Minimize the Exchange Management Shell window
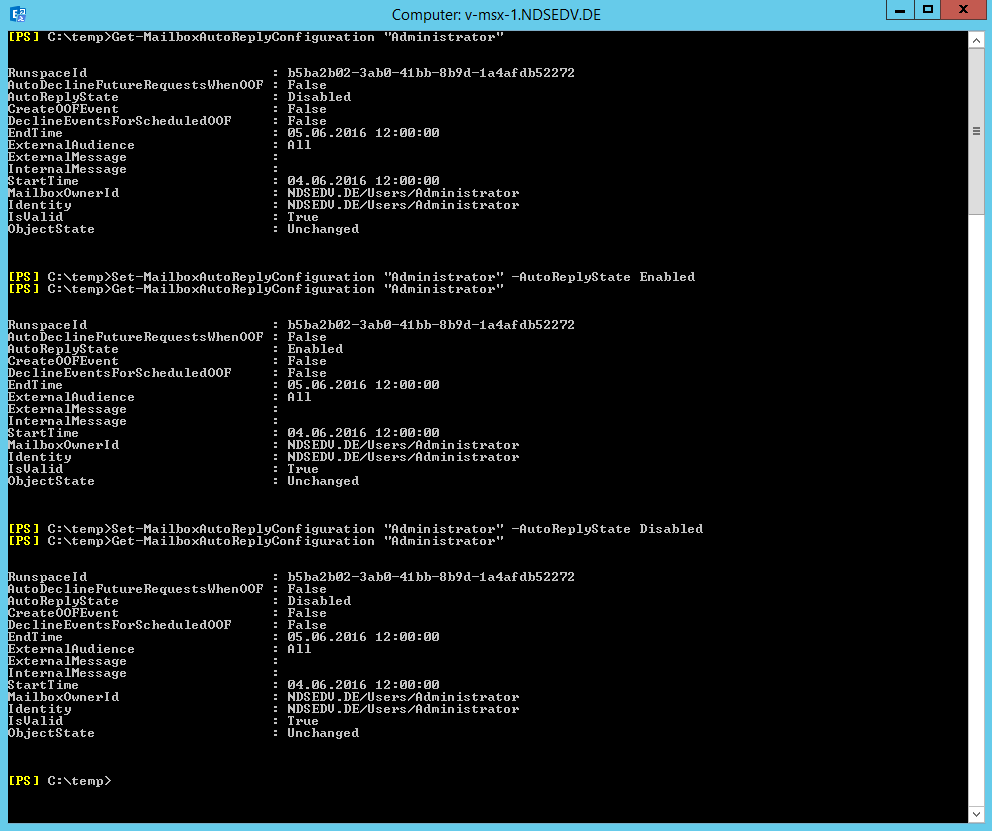The image size is (992, 831). tap(898, 10)
